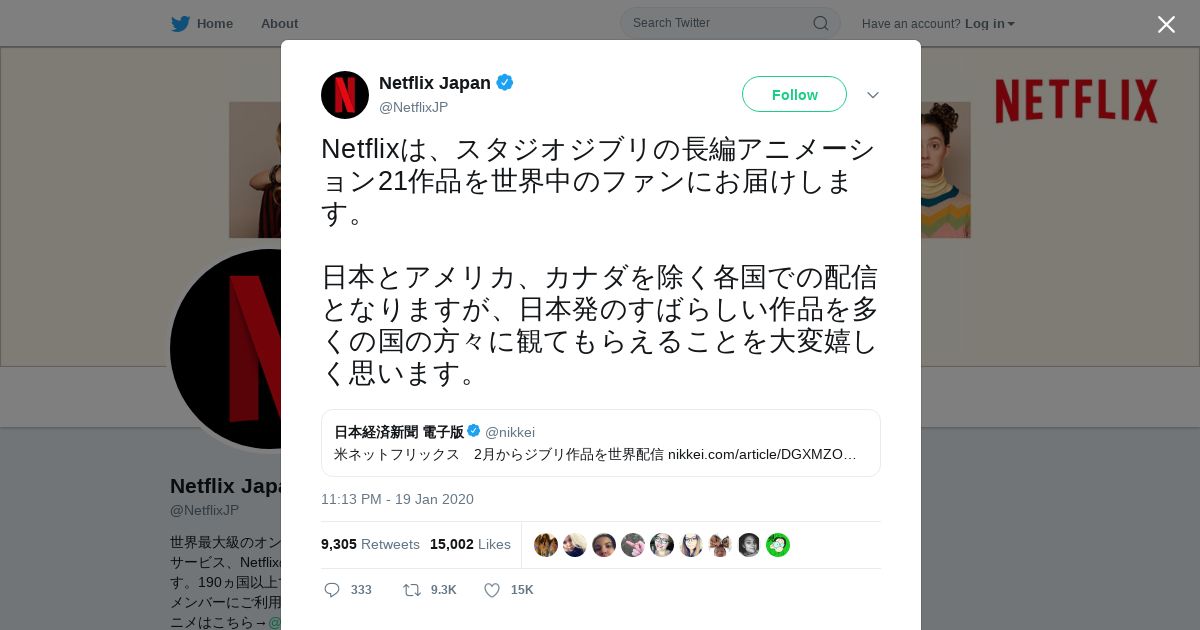Click Netflix Japan's round N avatar
Screen dimensions: 1200x630
pos(345,95)
